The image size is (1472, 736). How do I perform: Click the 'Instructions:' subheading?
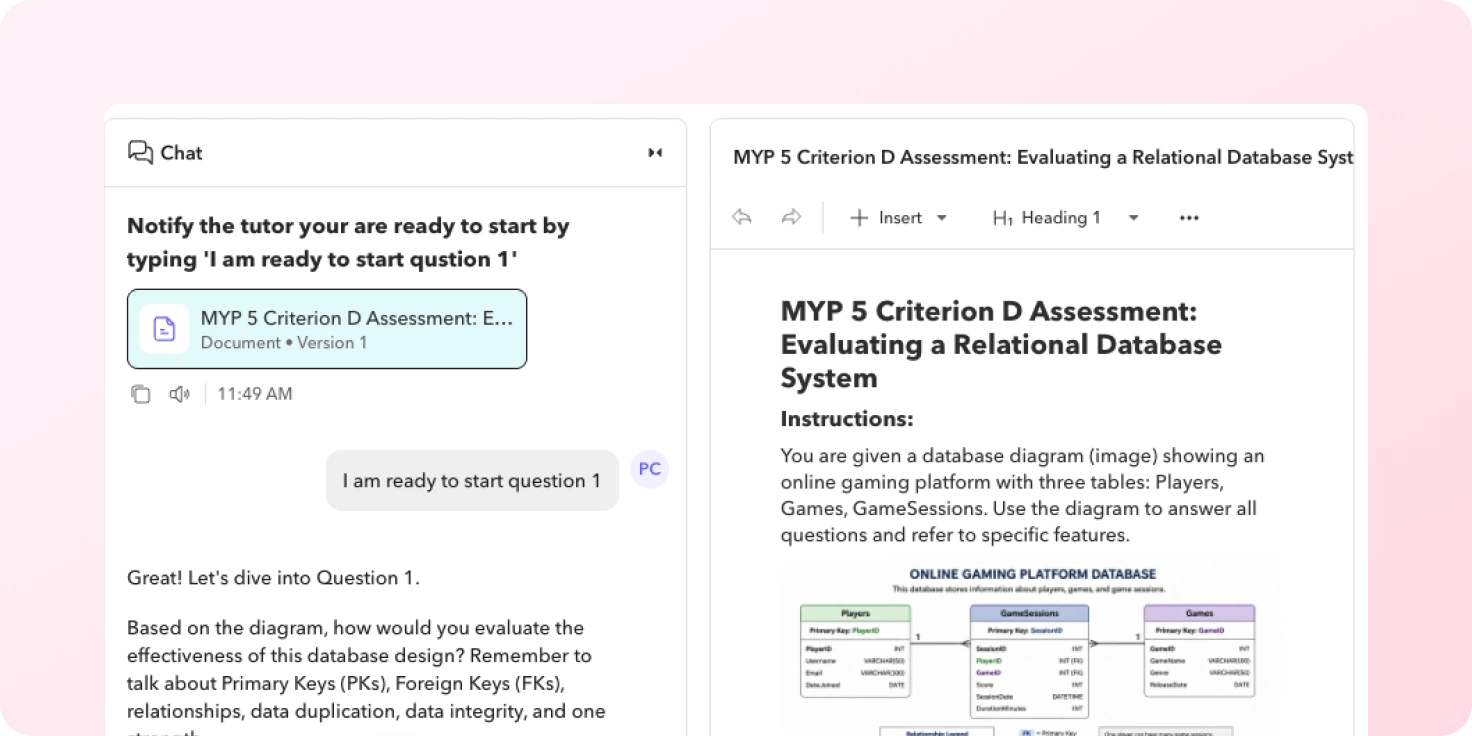coord(847,419)
